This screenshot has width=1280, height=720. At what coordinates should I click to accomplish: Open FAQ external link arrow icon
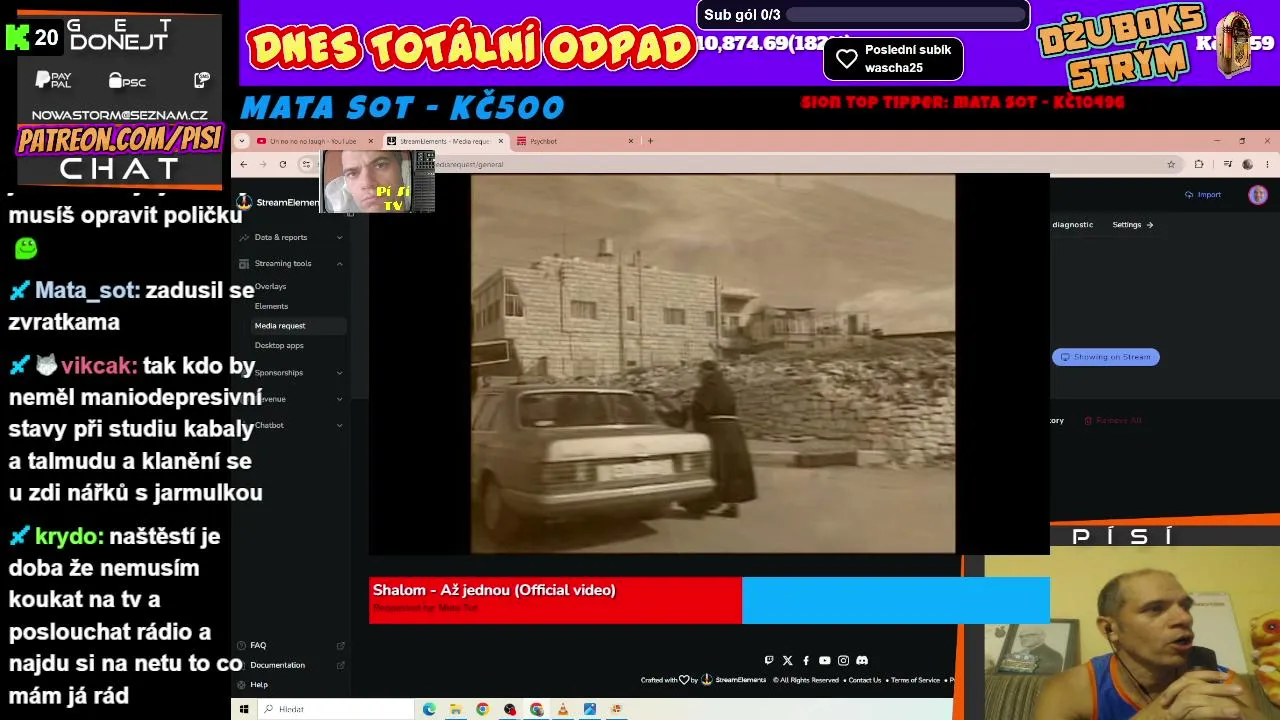(341, 645)
